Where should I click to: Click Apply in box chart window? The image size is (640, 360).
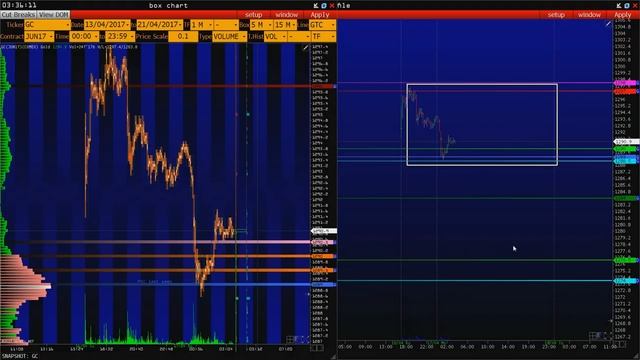click(320, 15)
